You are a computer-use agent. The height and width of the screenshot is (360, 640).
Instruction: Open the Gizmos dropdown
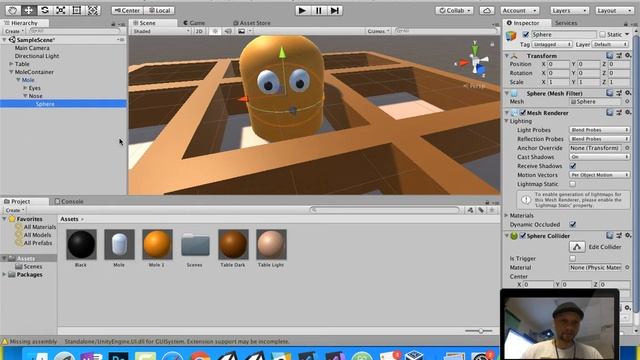pos(378,31)
